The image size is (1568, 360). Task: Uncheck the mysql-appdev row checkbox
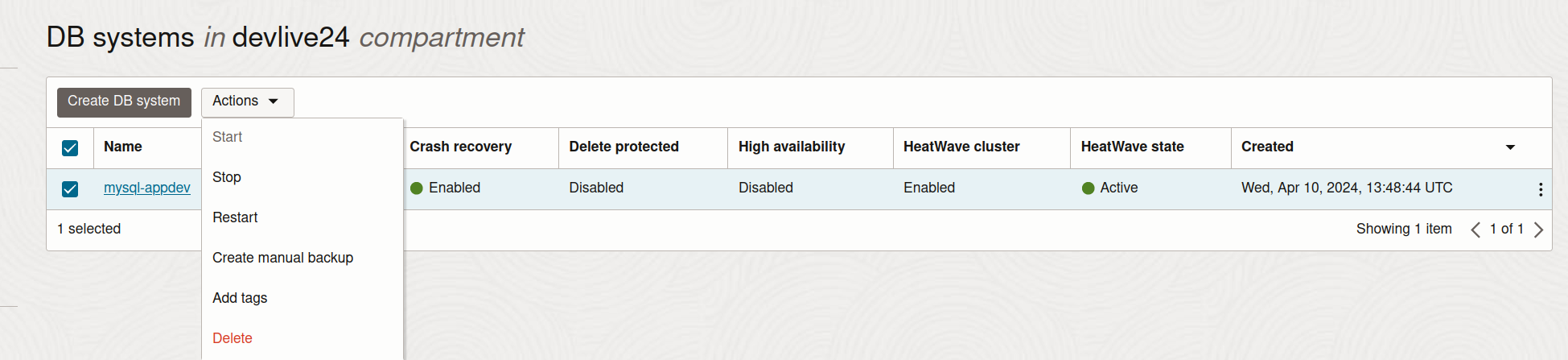(70, 189)
